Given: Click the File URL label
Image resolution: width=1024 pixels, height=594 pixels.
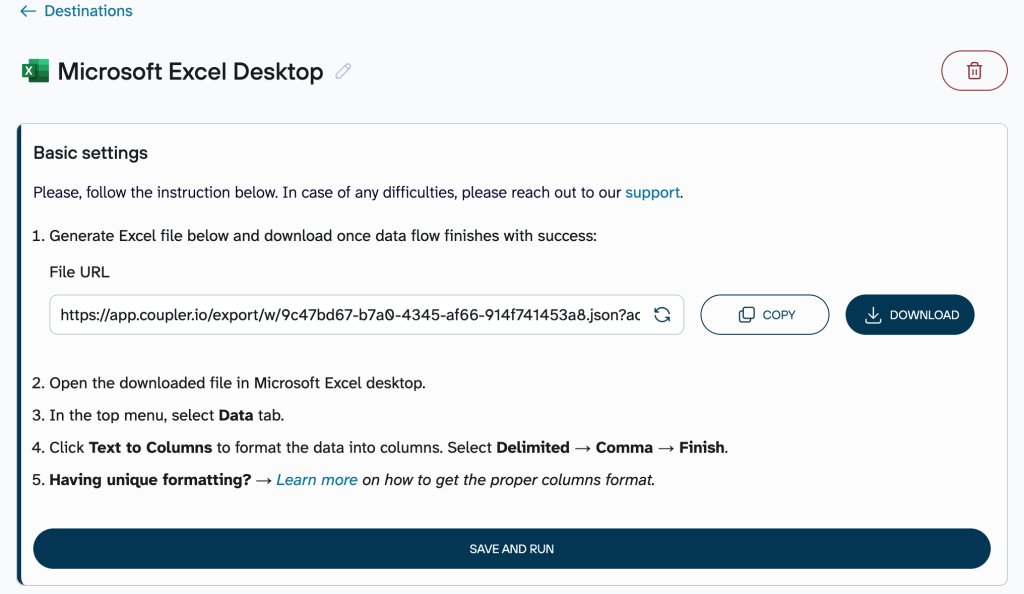Looking at the screenshot, I should [79, 272].
